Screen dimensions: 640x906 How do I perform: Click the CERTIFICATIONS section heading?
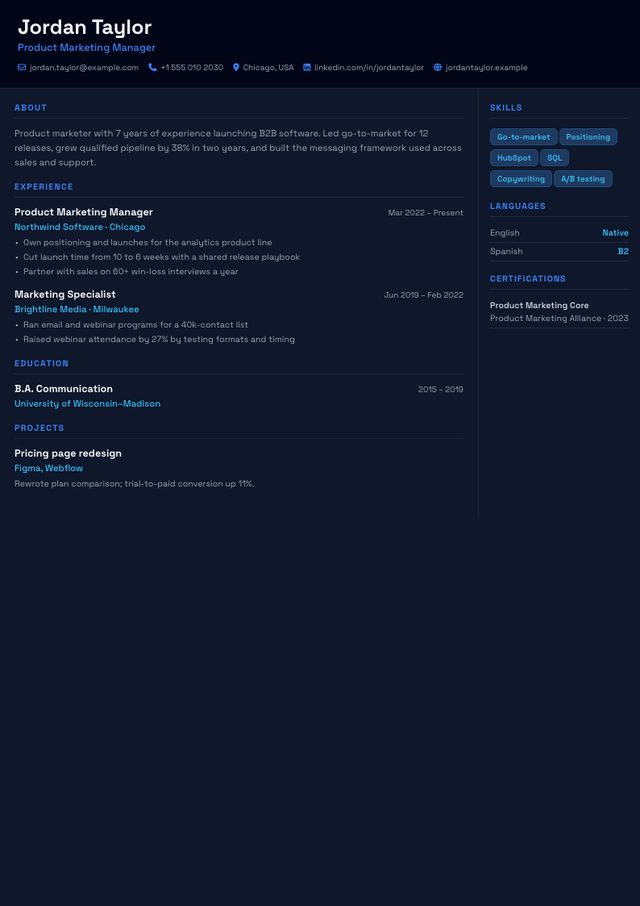tap(528, 279)
